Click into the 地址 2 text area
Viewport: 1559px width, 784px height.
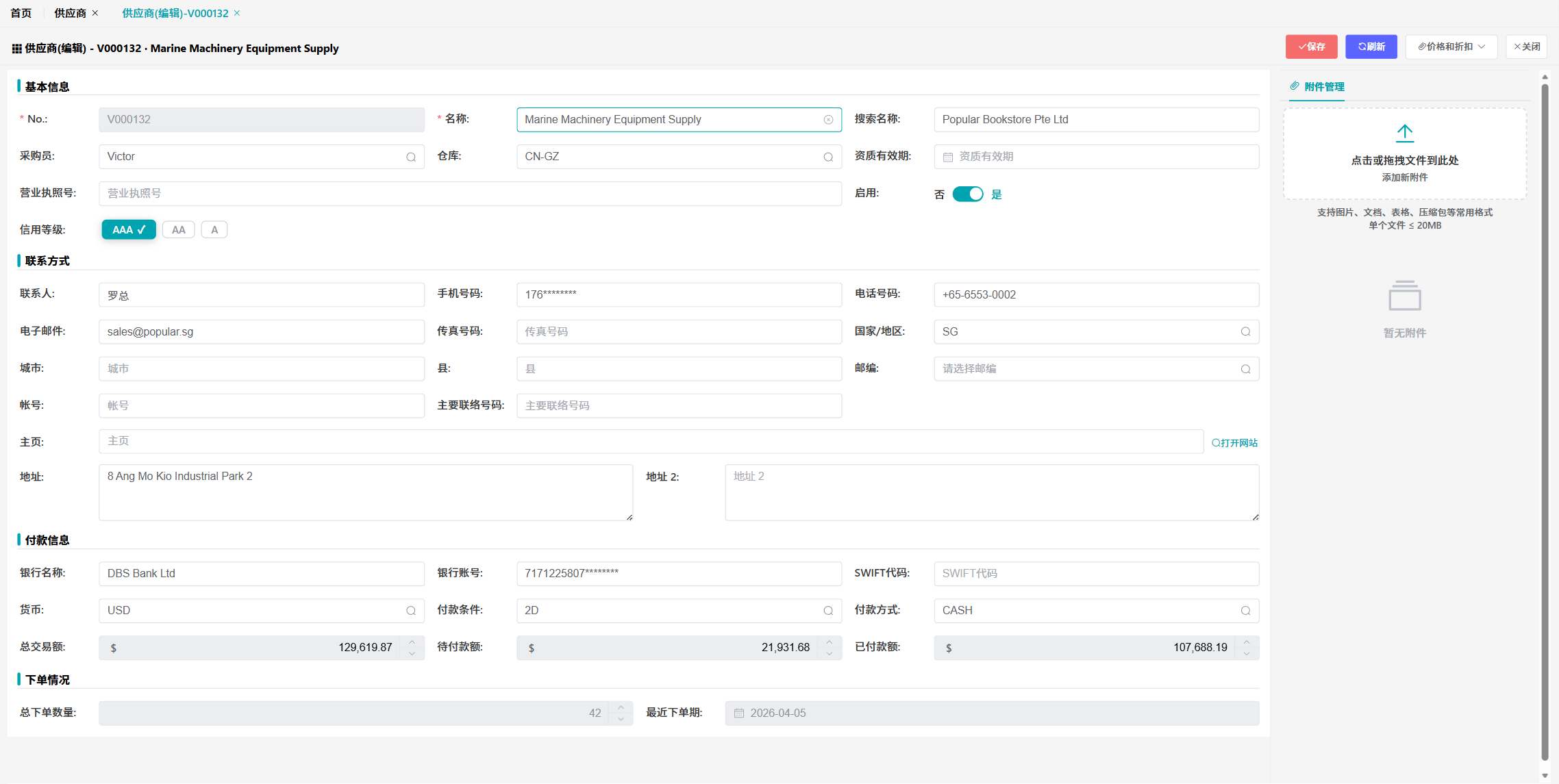click(x=991, y=492)
